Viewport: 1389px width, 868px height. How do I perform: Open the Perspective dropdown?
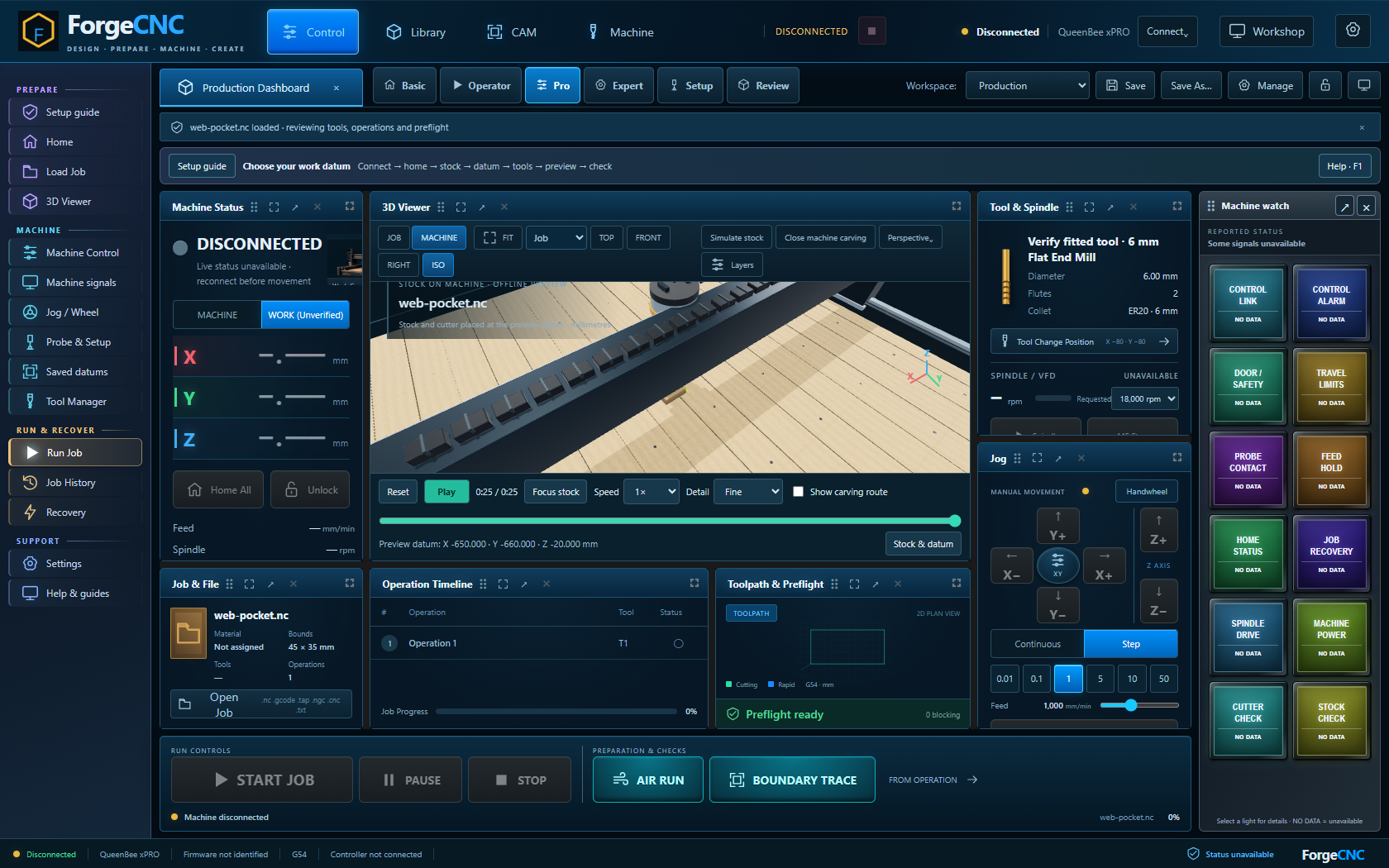click(910, 238)
